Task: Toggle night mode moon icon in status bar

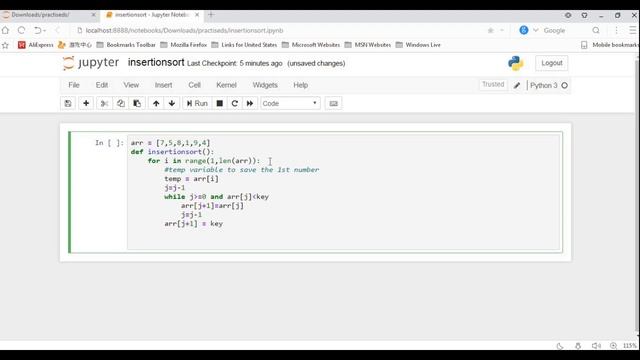Action: [x=560, y=346]
